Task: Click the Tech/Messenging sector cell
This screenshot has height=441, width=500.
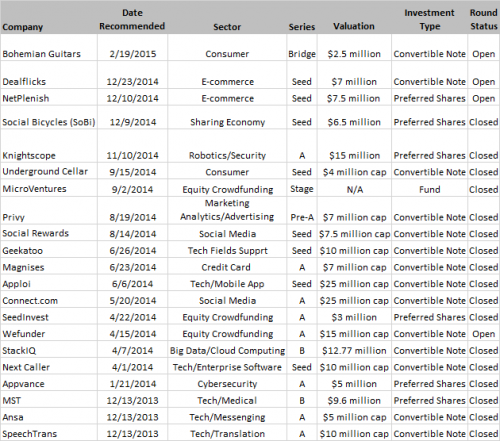Action: click(227, 417)
